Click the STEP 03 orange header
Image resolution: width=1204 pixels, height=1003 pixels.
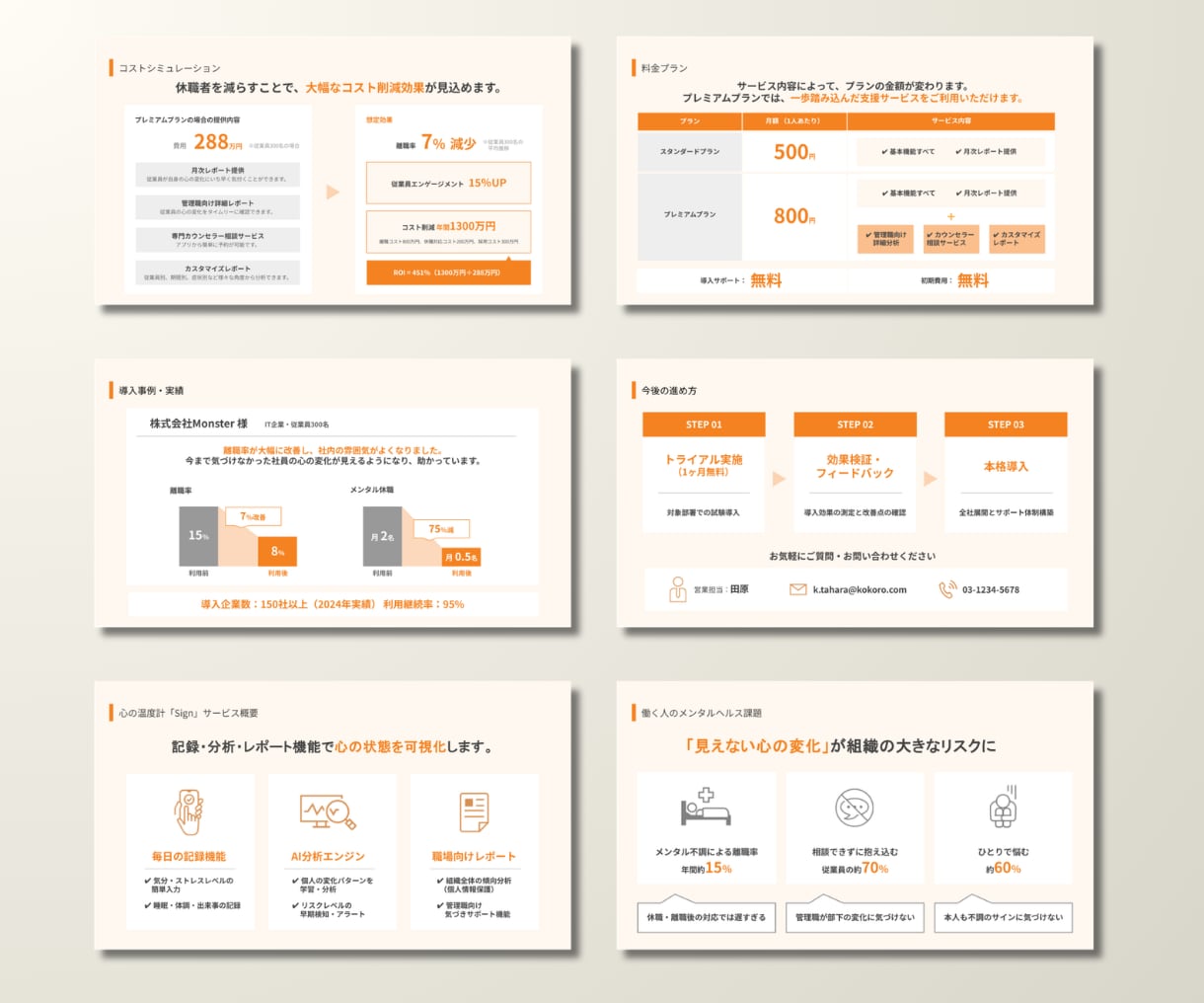point(1006,424)
